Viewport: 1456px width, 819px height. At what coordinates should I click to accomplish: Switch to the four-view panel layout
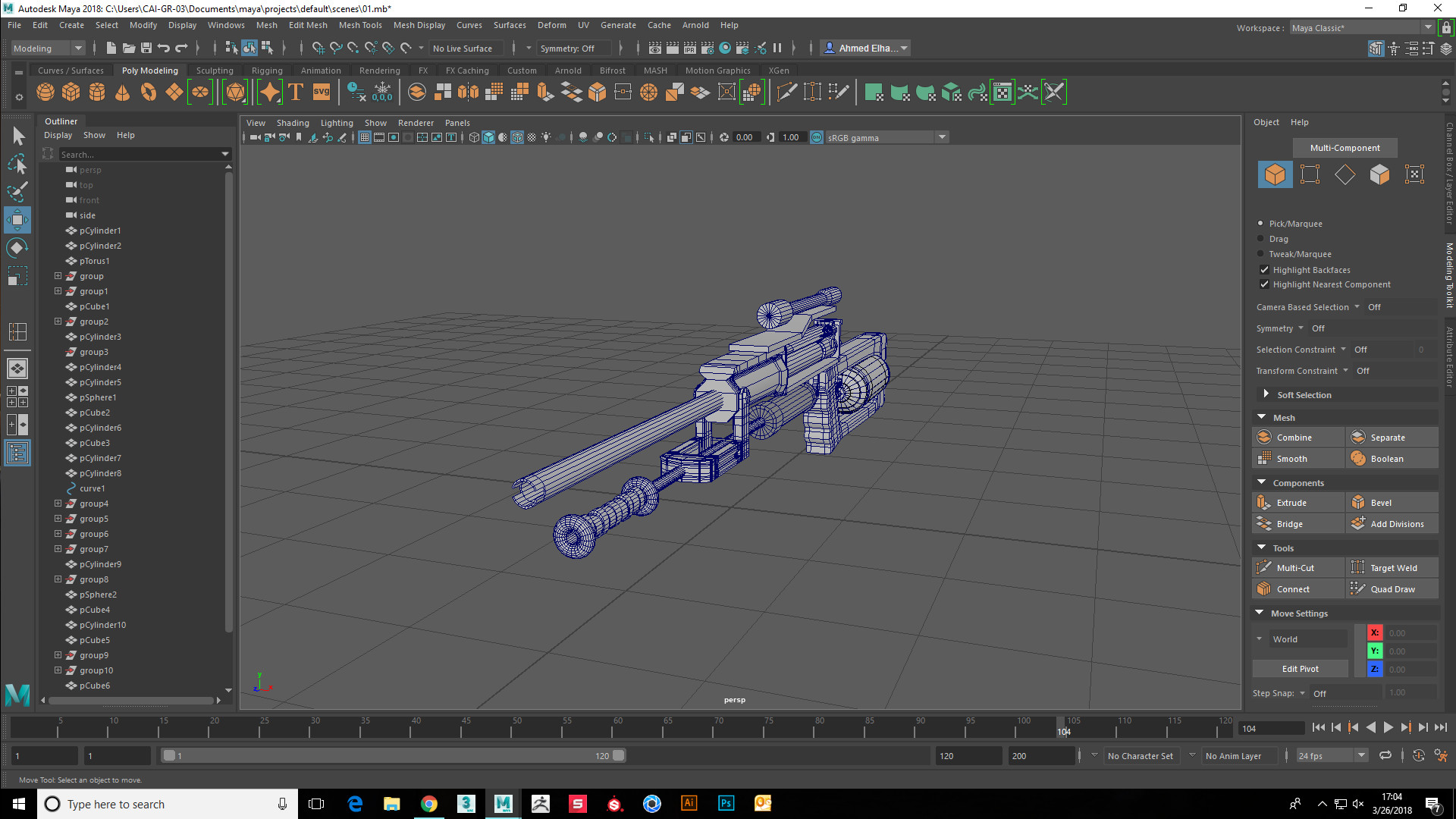click(17, 397)
